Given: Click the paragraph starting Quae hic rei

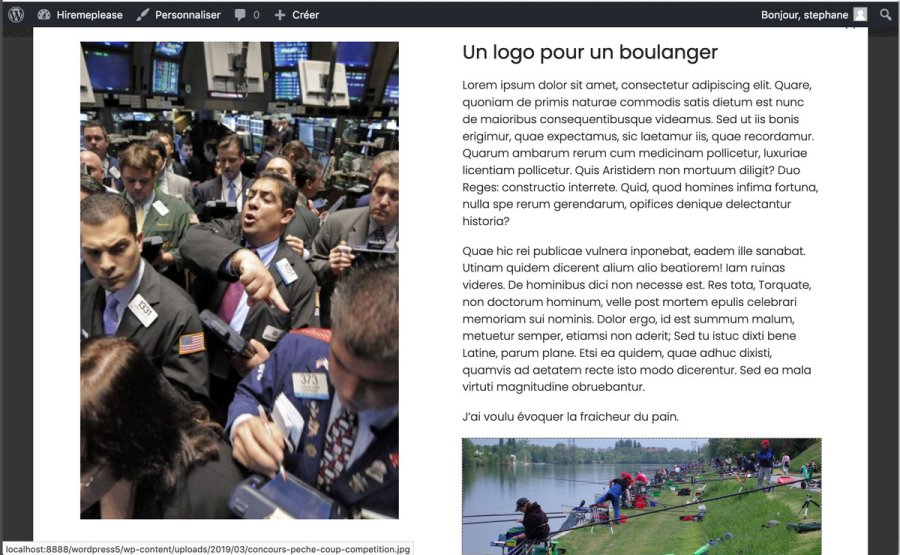Looking at the screenshot, I should [x=640, y=318].
